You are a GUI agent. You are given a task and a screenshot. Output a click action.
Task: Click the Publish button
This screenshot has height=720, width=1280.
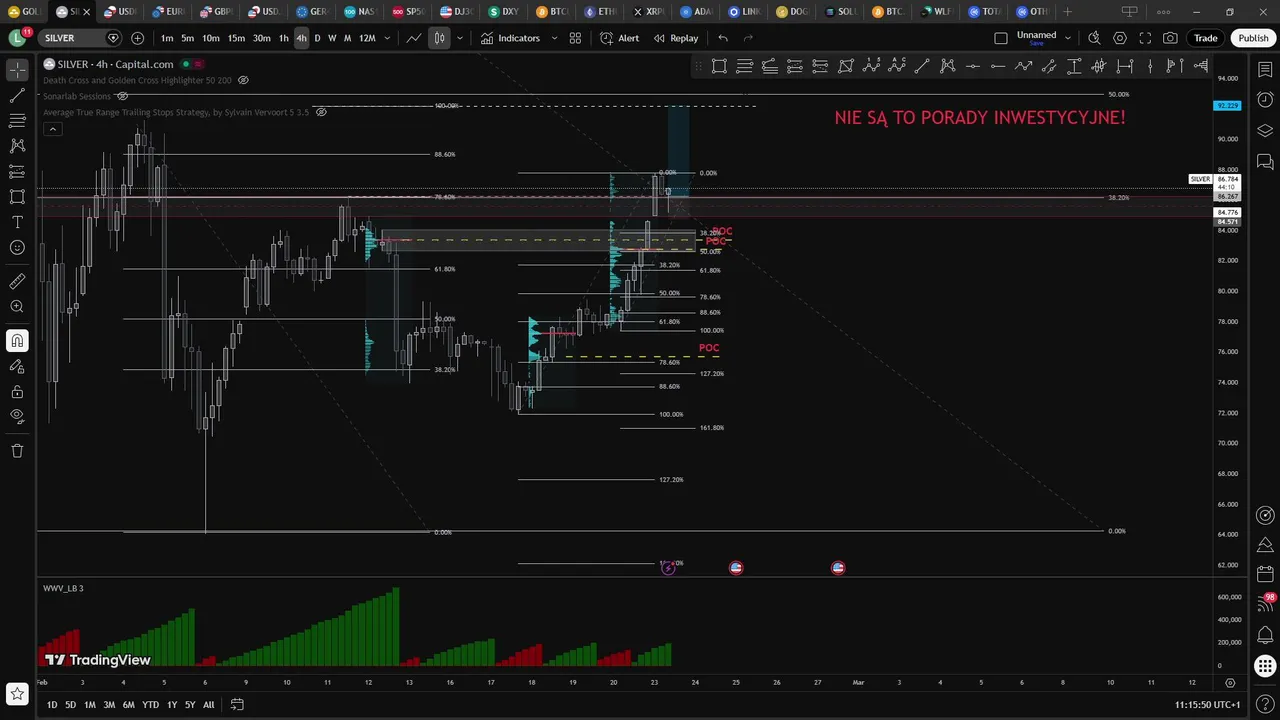point(1253,38)
